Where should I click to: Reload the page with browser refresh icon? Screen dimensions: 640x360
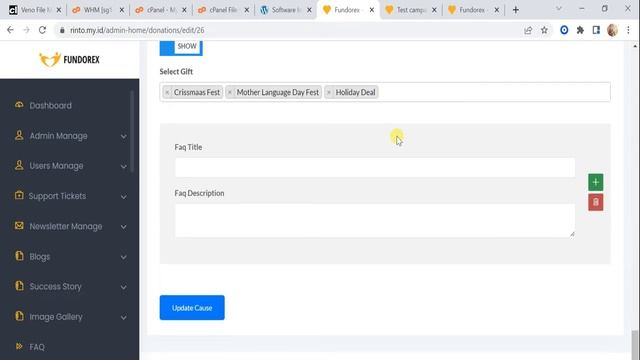42,30
